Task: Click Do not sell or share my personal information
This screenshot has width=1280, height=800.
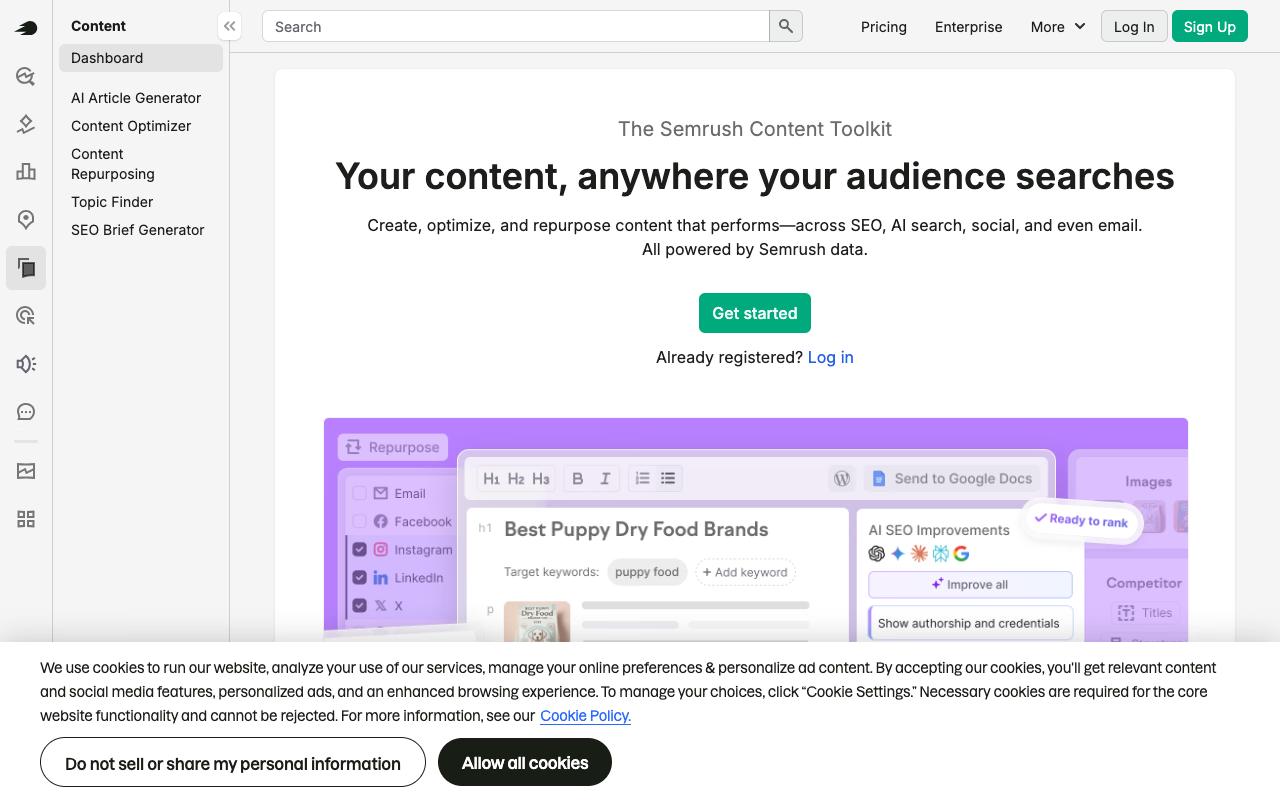Action: pyautogui.click(x=233, y=763)
